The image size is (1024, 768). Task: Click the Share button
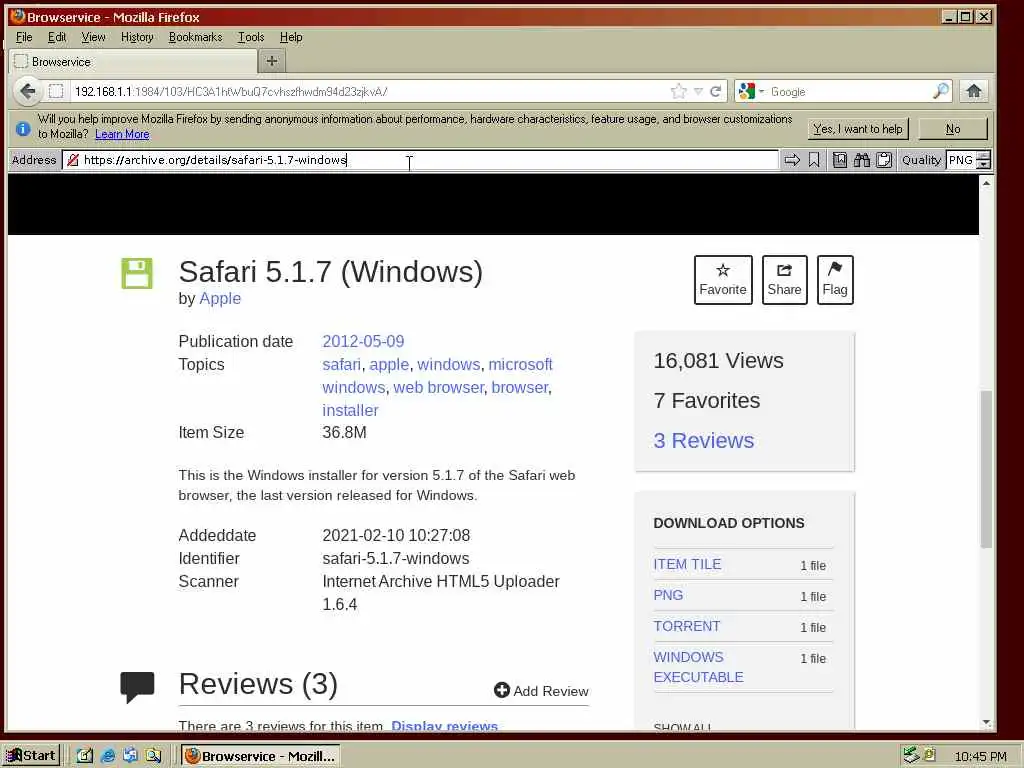784,280
